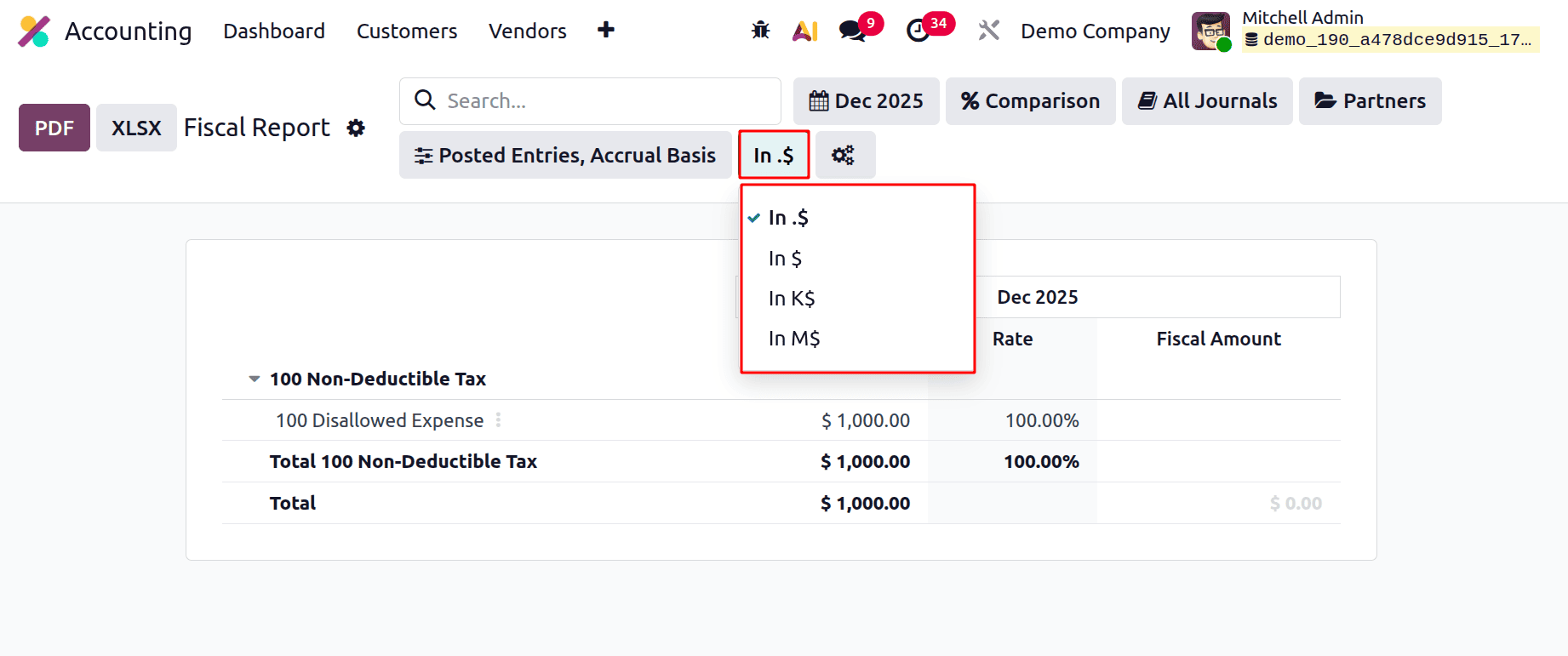Click the Fiscal Report title
The image size is (1568, 656).
[257, 128]
